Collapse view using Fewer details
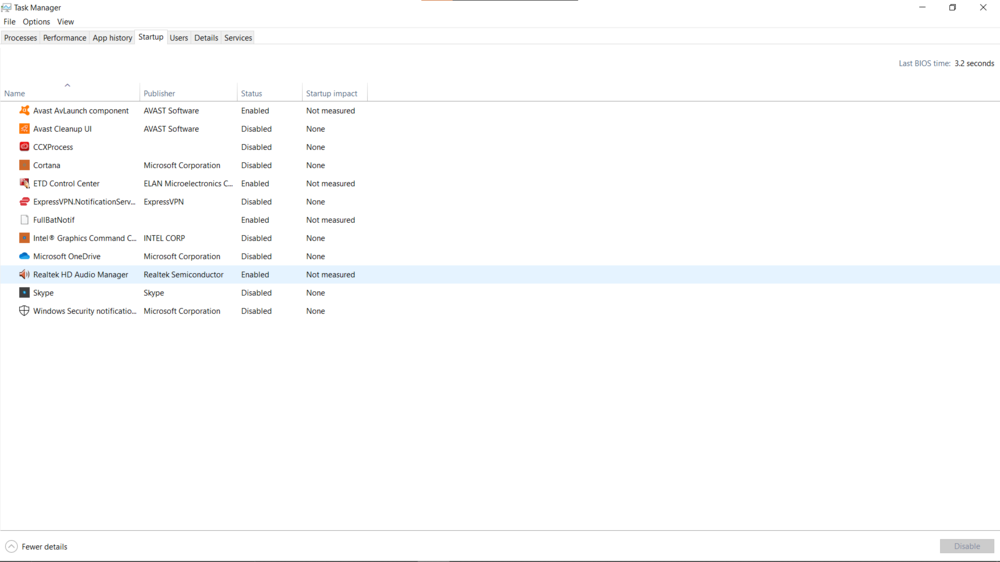Viewport: 1000px width, 562px height. point(37,547)
